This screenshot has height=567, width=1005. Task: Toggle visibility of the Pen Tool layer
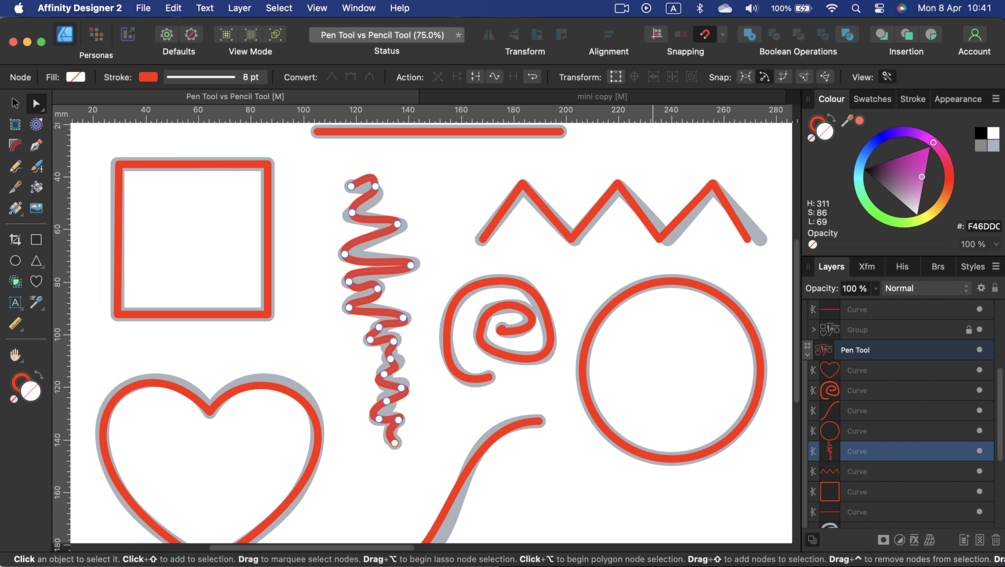[x=979, y=350]
